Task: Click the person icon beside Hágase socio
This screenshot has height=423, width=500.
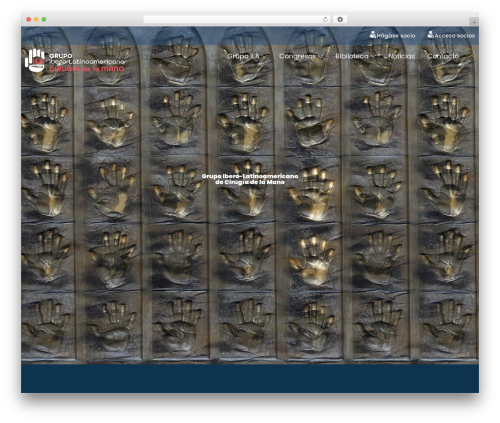Action: pos(373,35)
